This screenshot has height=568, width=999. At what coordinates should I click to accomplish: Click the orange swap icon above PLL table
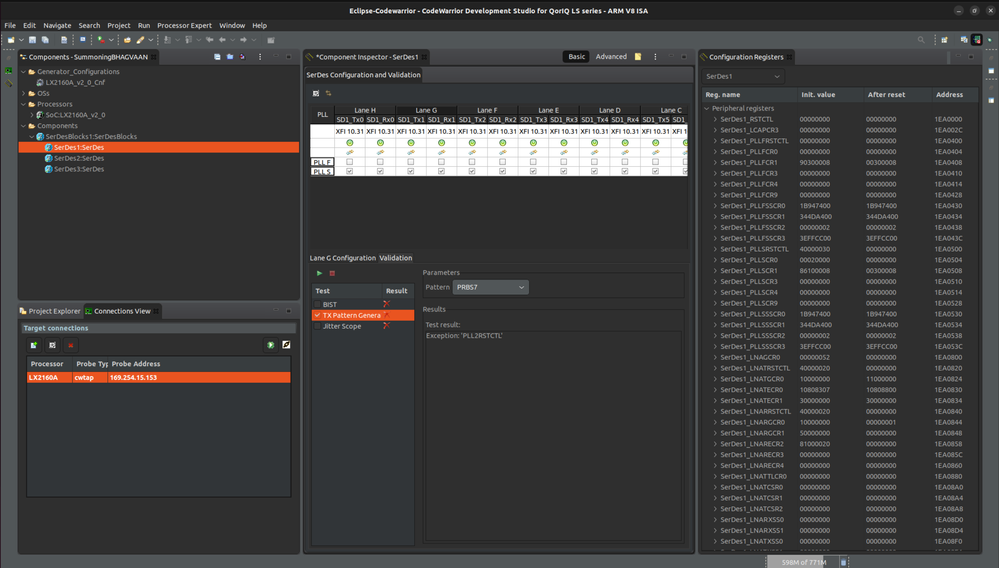(329, 94)
